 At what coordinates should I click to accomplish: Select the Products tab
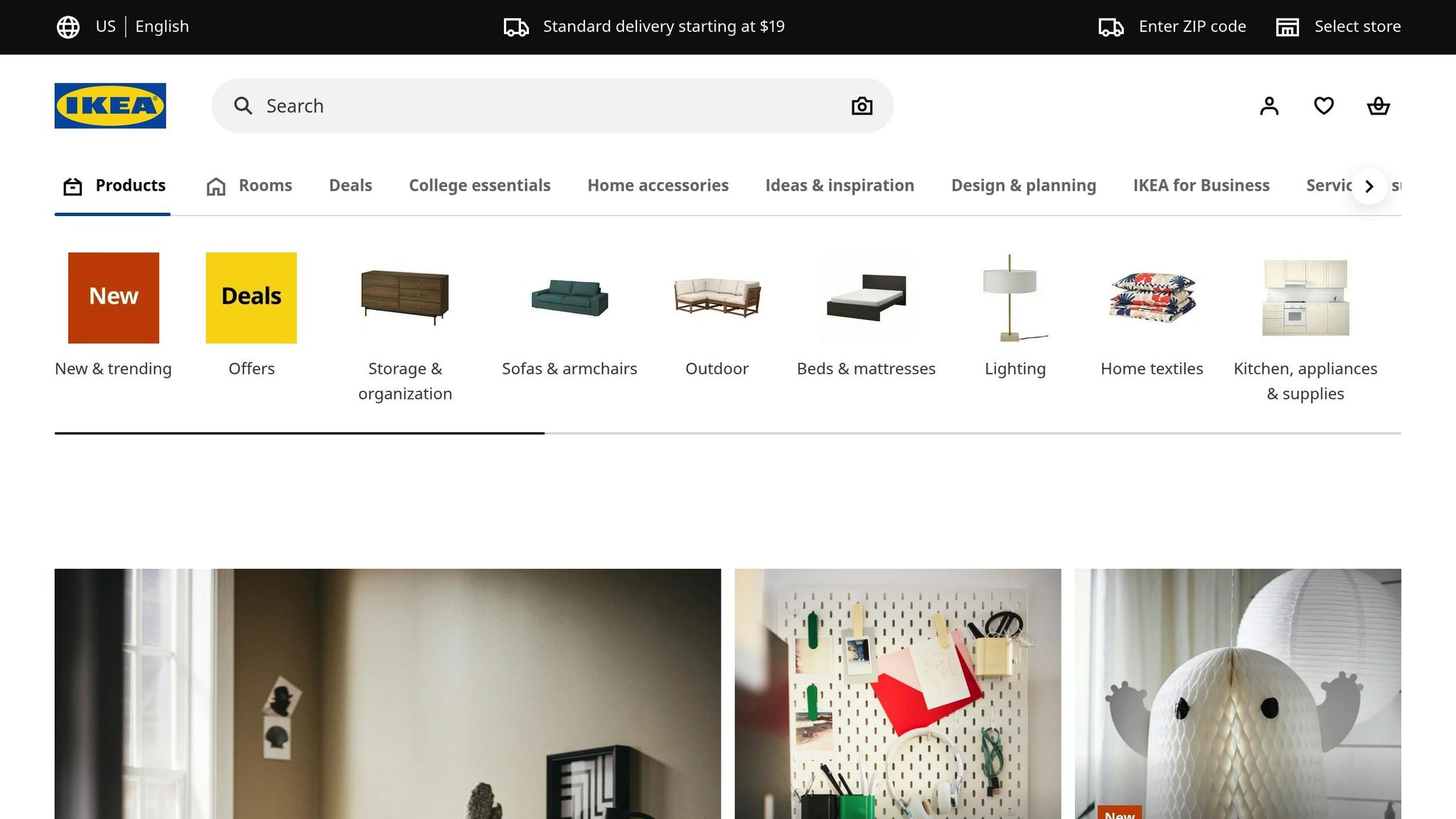(114, 186)
